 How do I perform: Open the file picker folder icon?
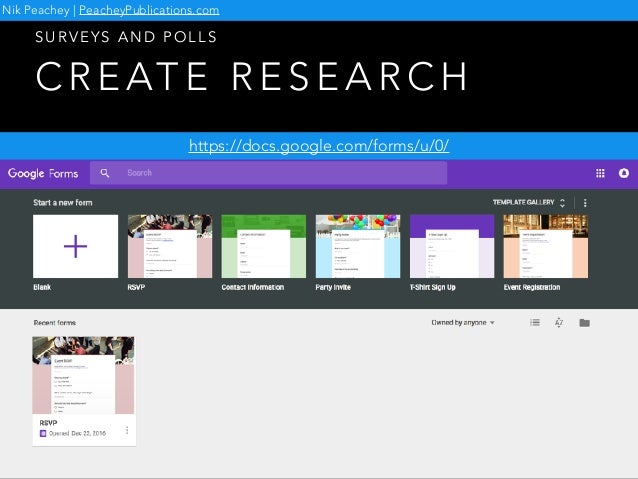[584, 323]
